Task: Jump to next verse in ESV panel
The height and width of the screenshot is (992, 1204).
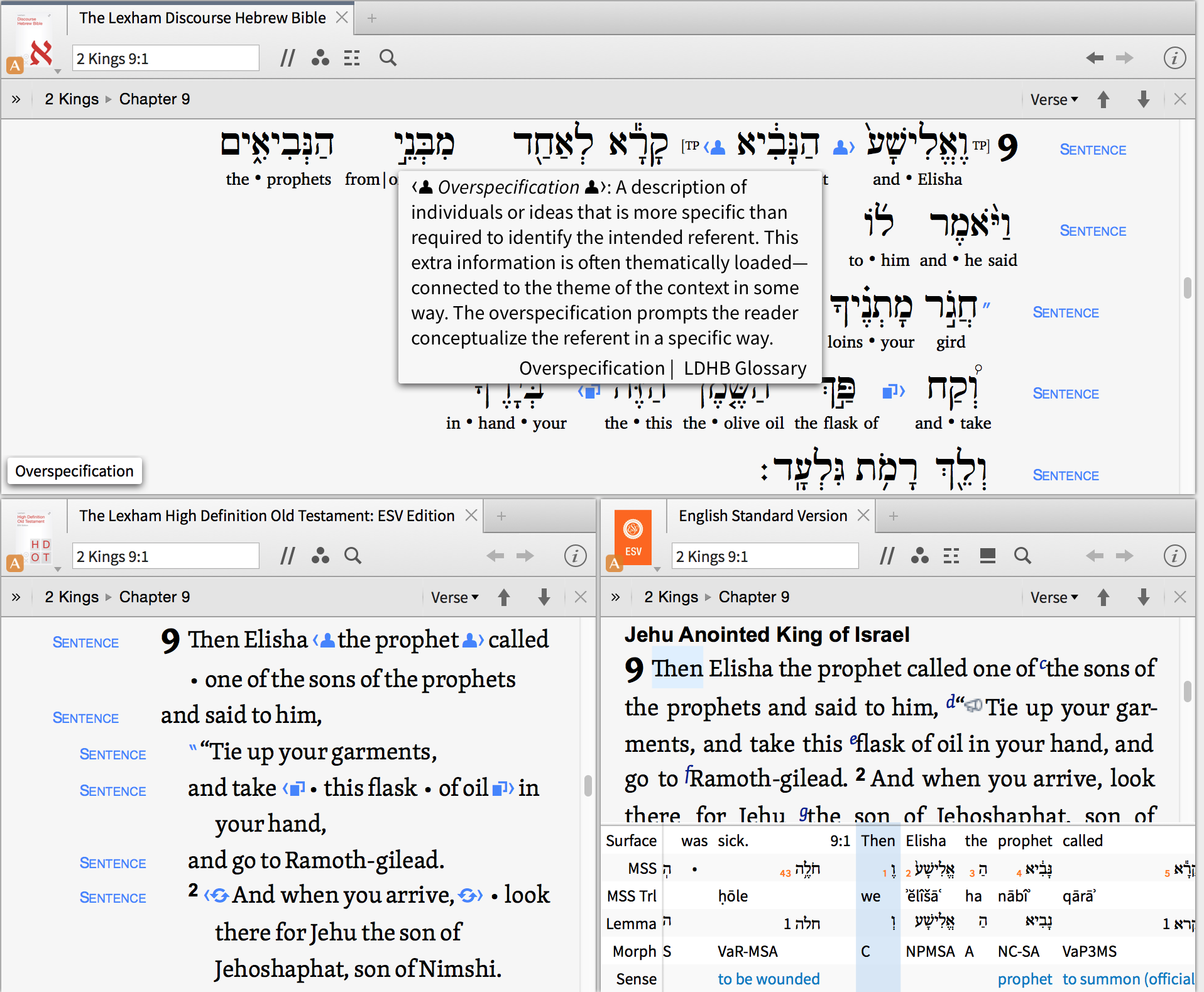Action: [x=1144, y=597]
